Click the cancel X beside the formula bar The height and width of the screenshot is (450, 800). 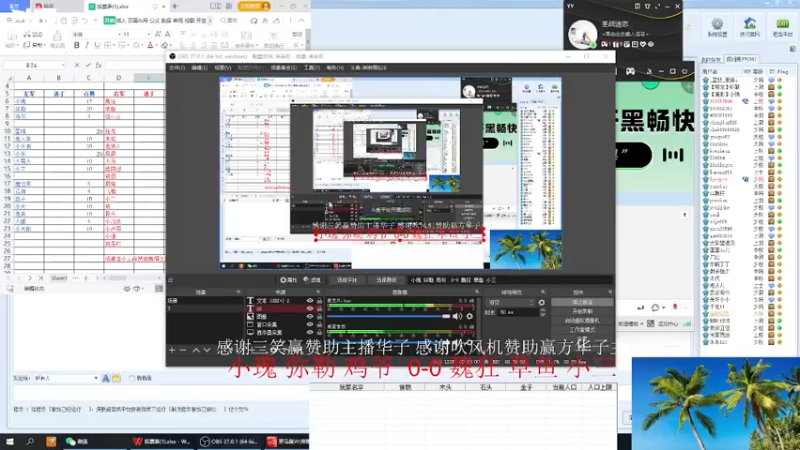pyautogui.click(x=77, y=65)
